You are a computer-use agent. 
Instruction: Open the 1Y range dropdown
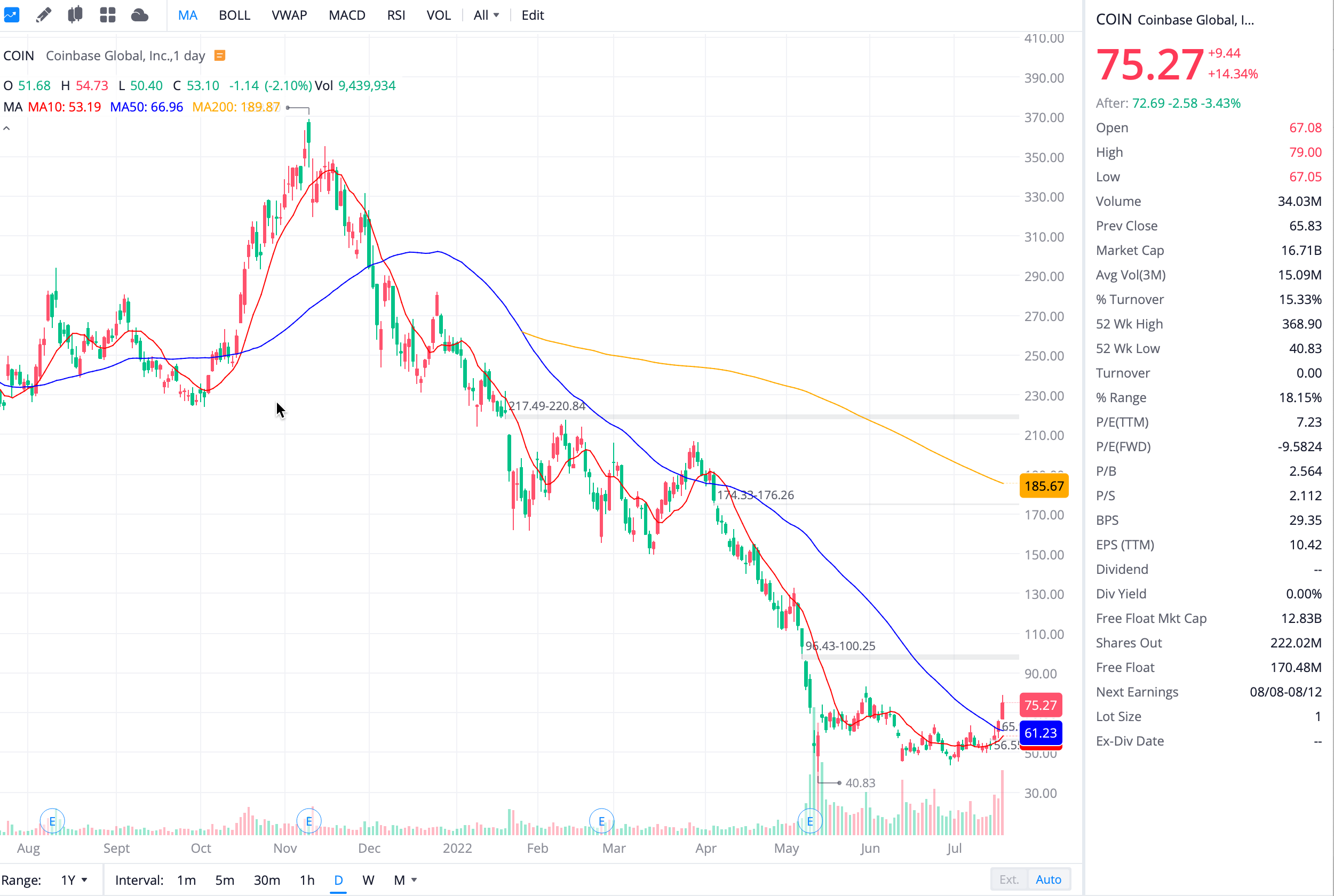(x=74, y=879)
